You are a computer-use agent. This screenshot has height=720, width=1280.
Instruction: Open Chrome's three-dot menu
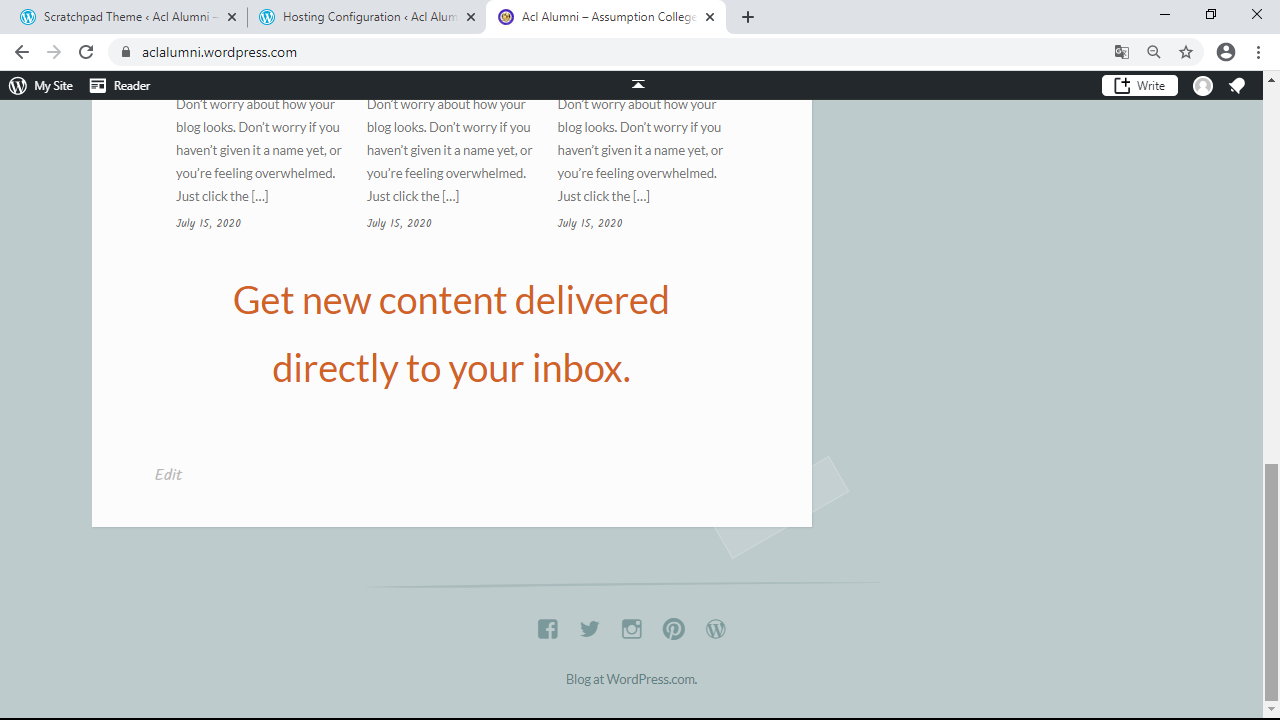(x=1258, y=52)
